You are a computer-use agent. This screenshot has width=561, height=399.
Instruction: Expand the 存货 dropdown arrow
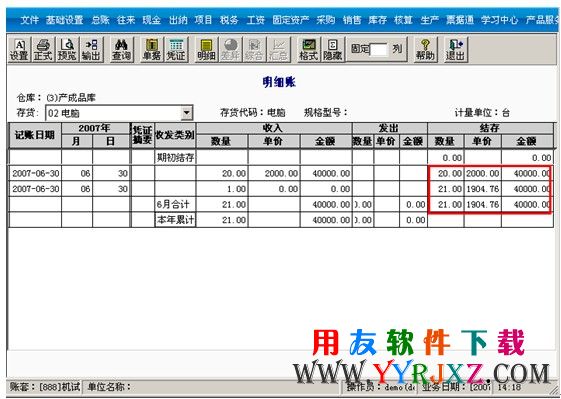tap(186, 113)
